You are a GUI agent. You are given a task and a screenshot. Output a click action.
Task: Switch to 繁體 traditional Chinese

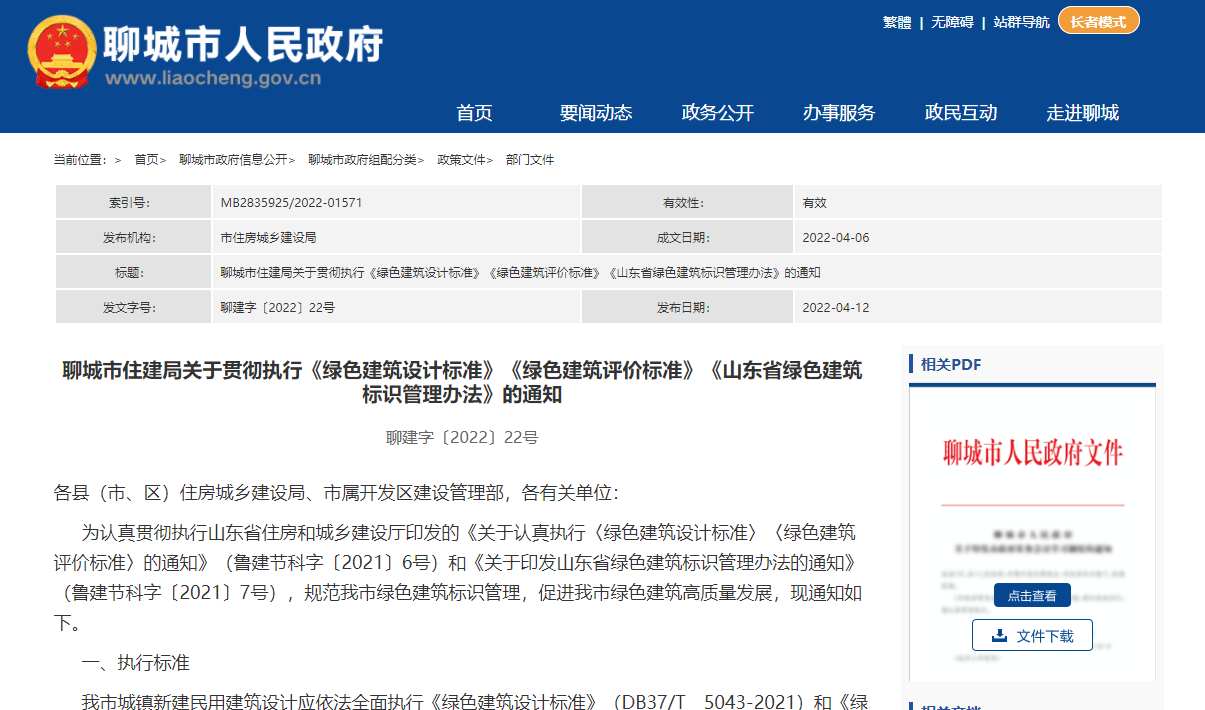[897, 22]
